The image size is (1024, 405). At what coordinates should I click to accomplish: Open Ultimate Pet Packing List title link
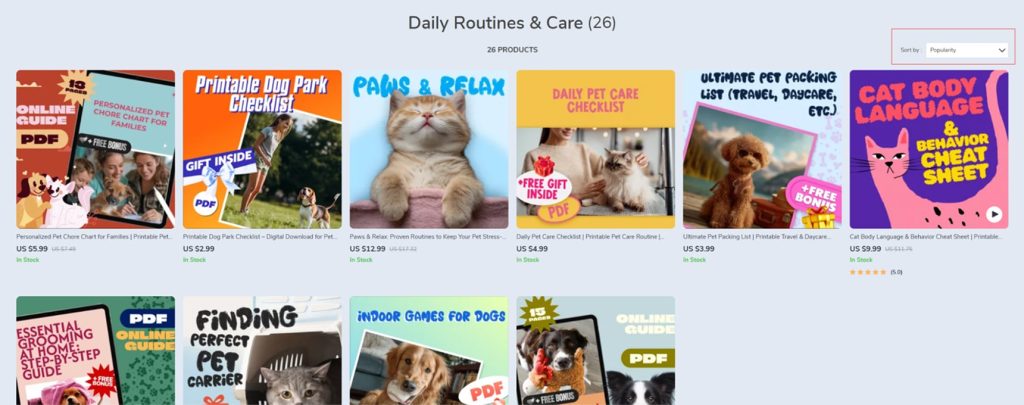[x=758, y=237]
